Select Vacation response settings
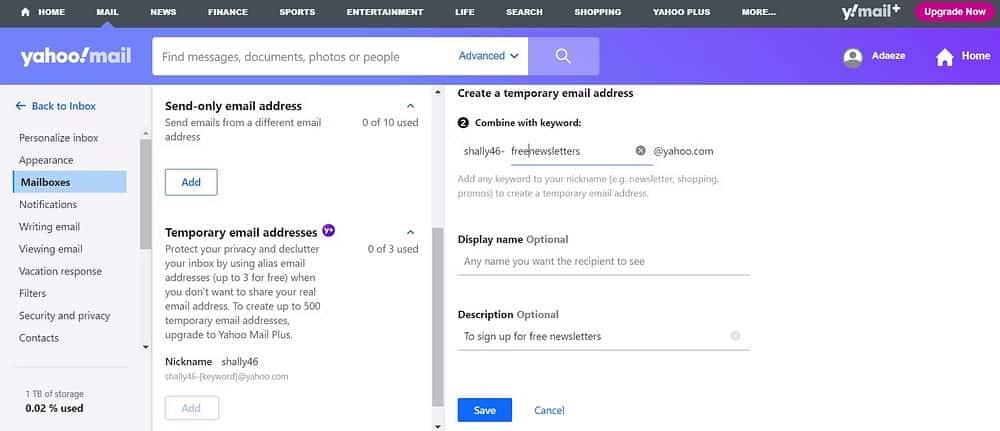This screenshot has height=431, width=1000. pyautogui.click(x=61, y=271)
